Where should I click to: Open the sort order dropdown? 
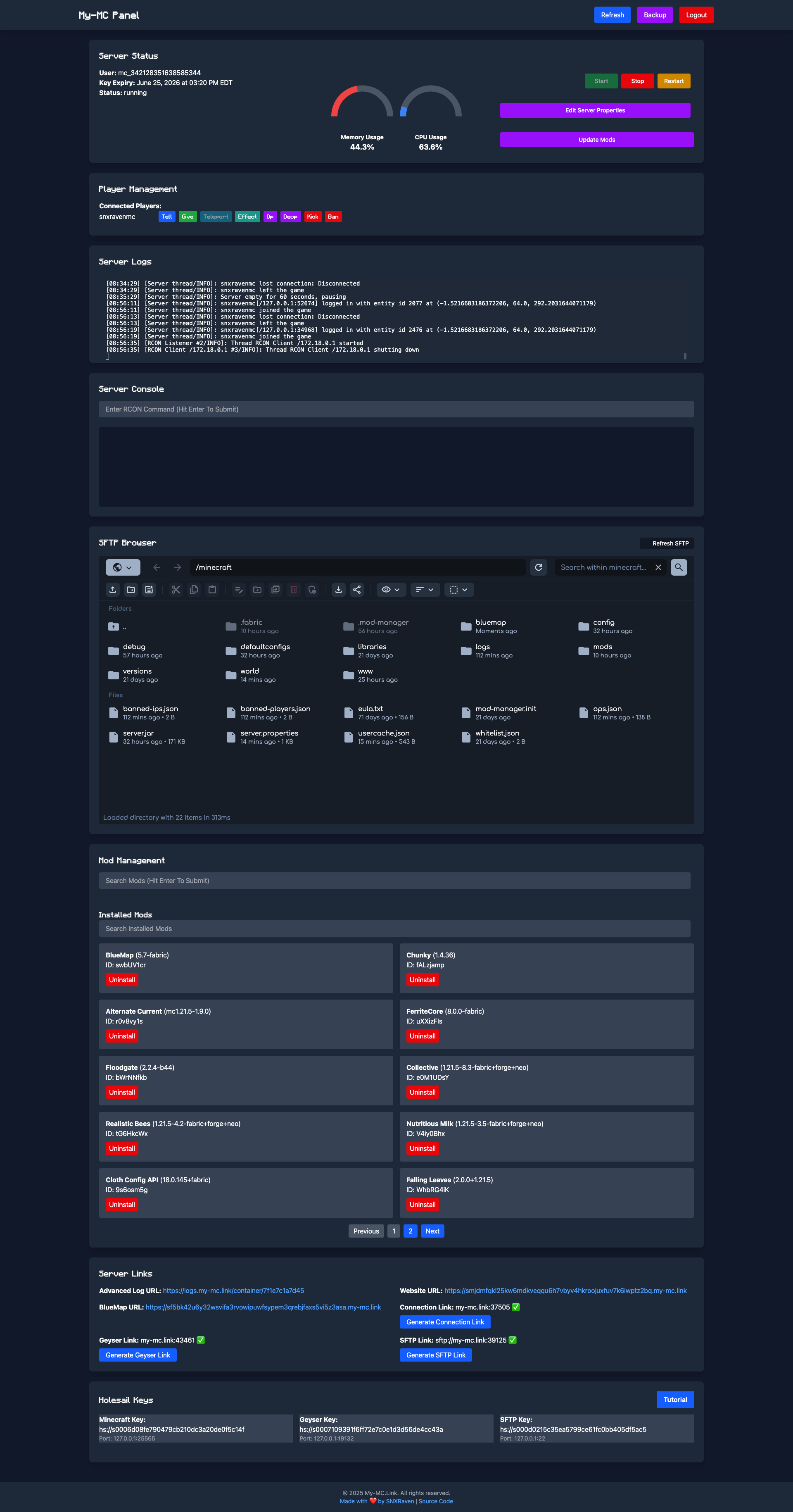pyautogui.click(x=425, y=589)
